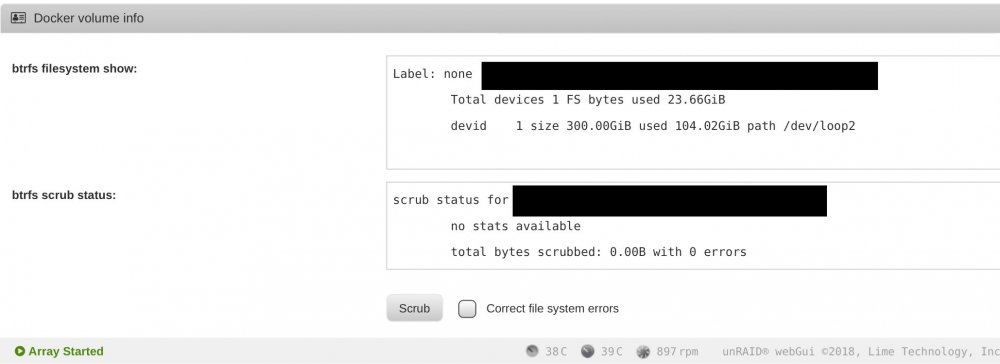The height and width of the screenshot is (364, 1000).
Task: Click the 39 C temperature icon
Action: click(x=587, y=351)
